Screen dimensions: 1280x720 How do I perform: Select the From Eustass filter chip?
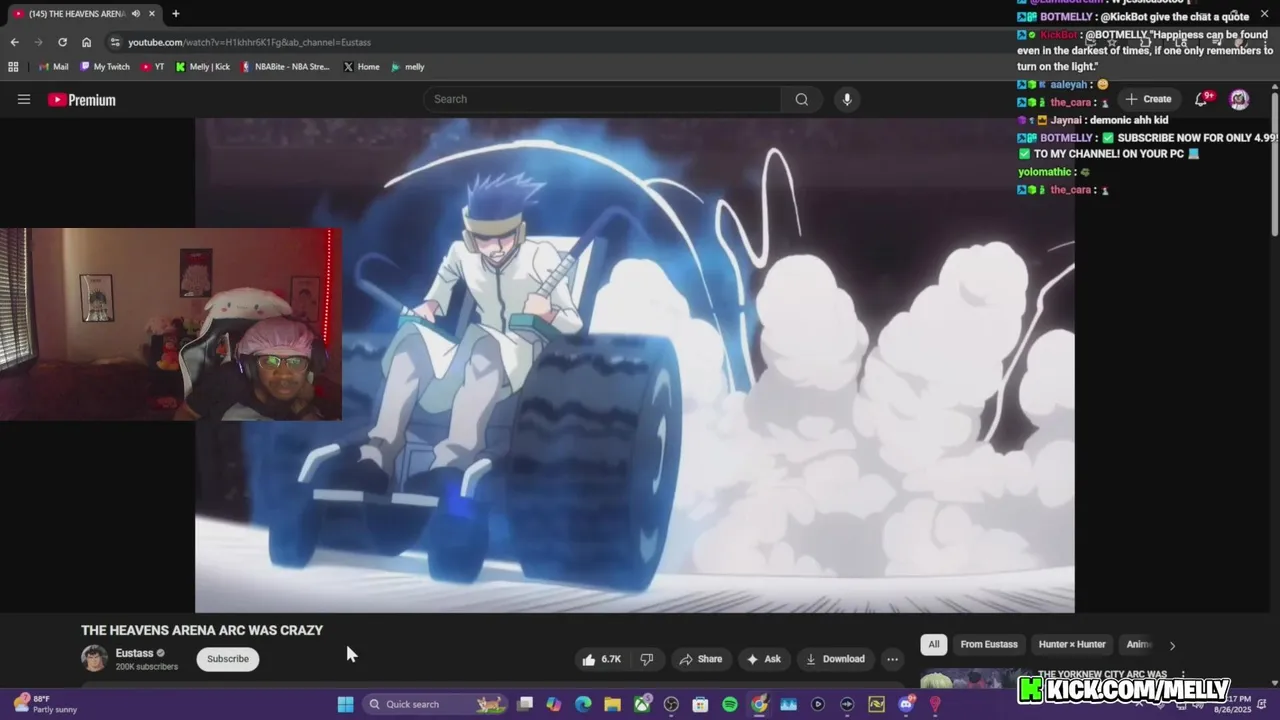point(989,645)
